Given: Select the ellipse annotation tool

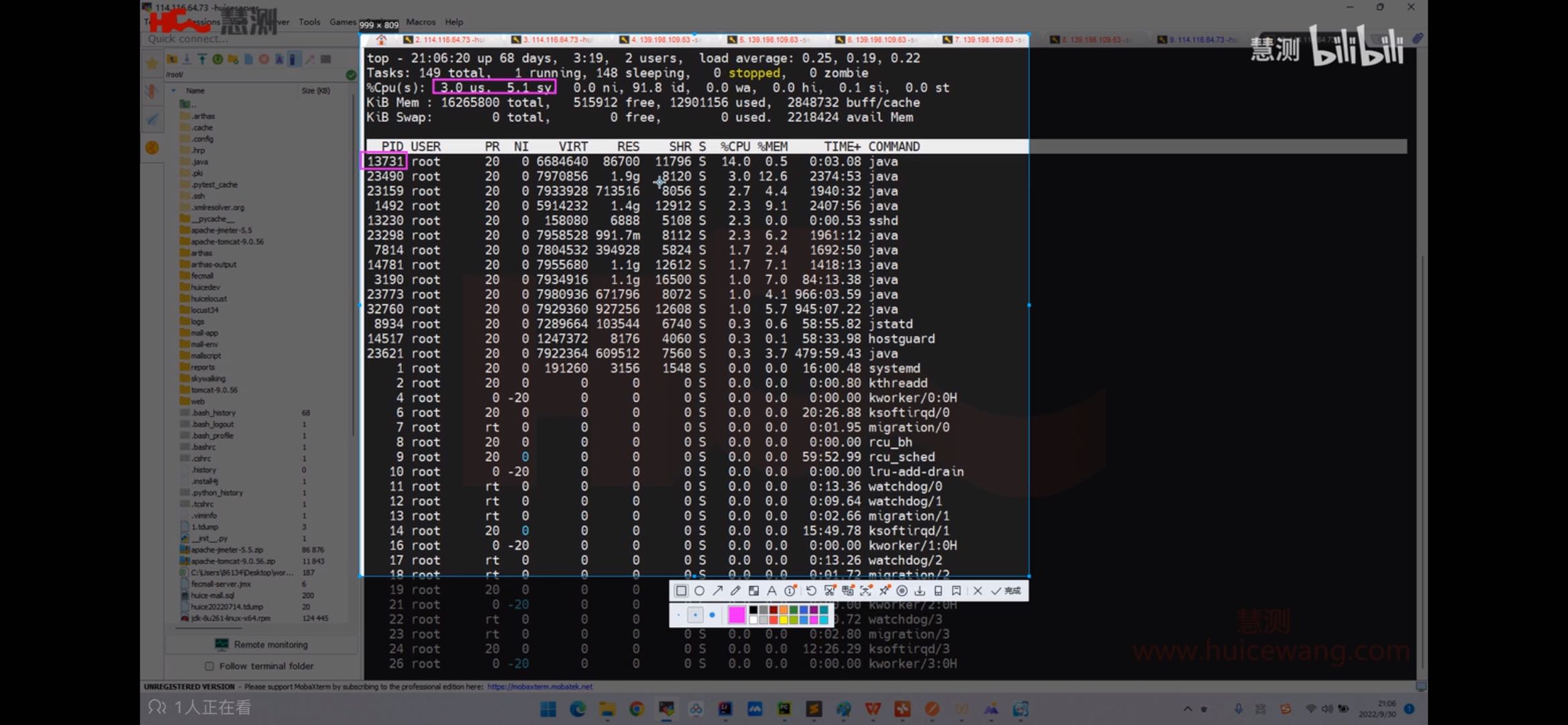Looking at the screenshot, I should (x=699, y=591).
